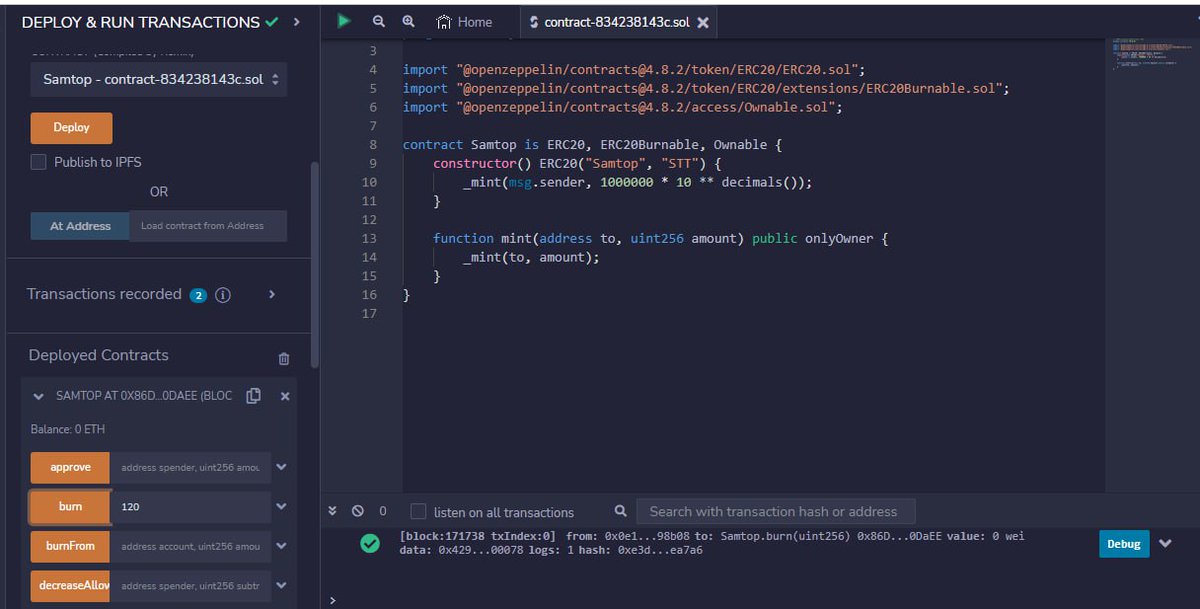Click the ERC20Burnable.sol import line
This screenshot has width=1200, height=609.
coord(706,88)
